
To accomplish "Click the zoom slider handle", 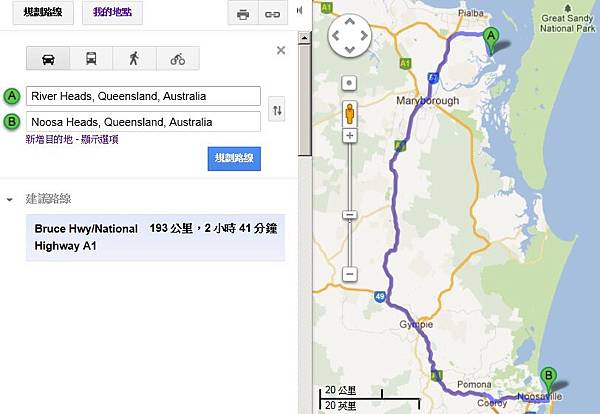I will coord(349,215).
